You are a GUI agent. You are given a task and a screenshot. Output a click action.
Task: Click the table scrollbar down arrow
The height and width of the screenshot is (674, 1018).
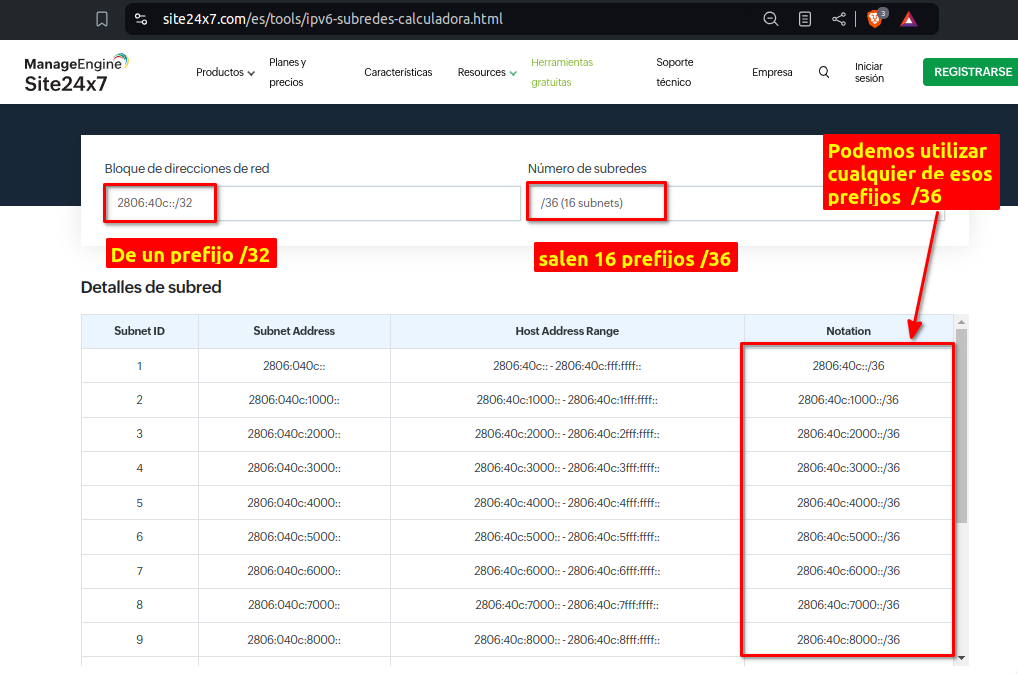click(x=962, y=658)
